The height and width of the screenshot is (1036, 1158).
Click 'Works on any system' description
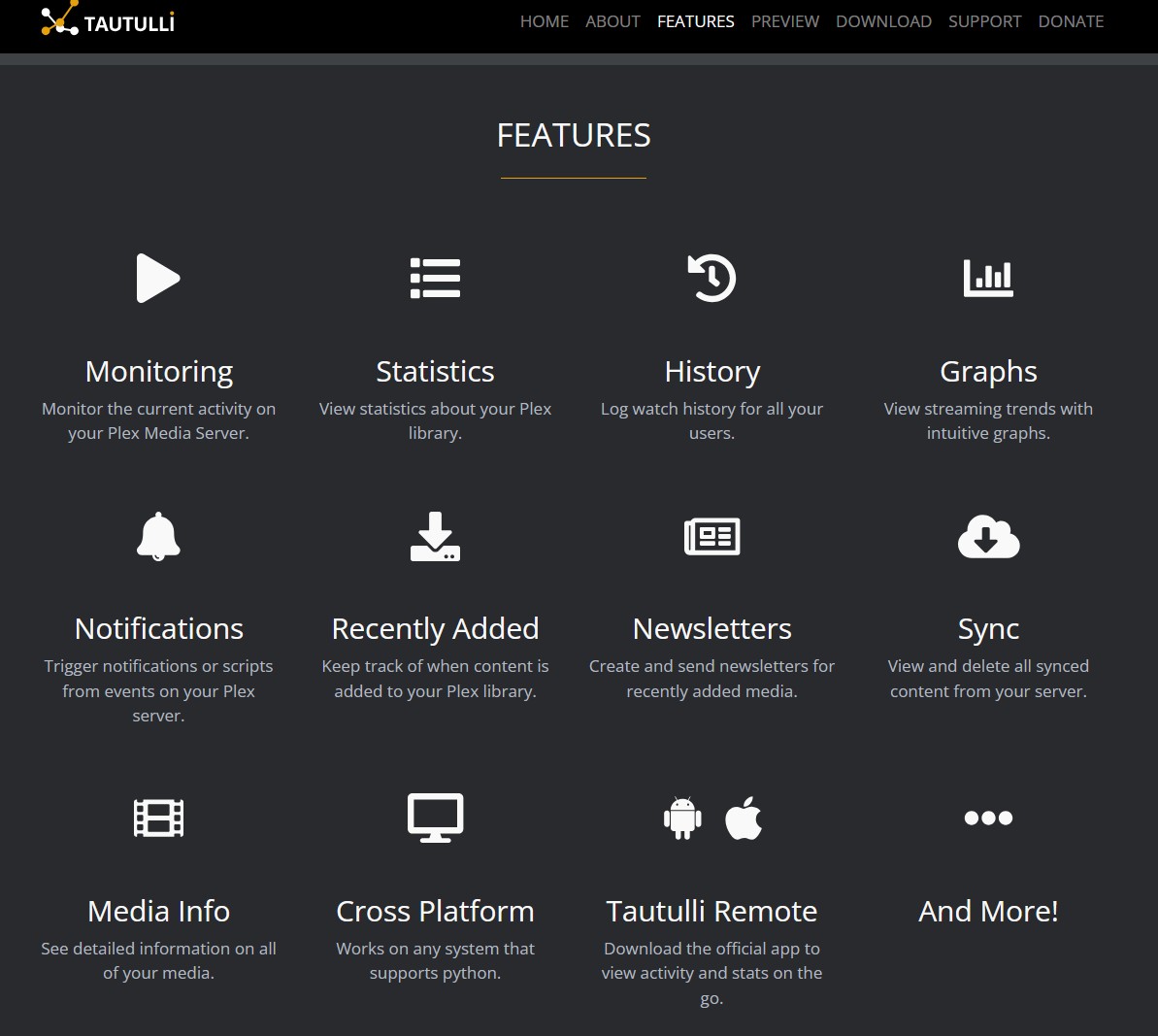pos(435,960)
